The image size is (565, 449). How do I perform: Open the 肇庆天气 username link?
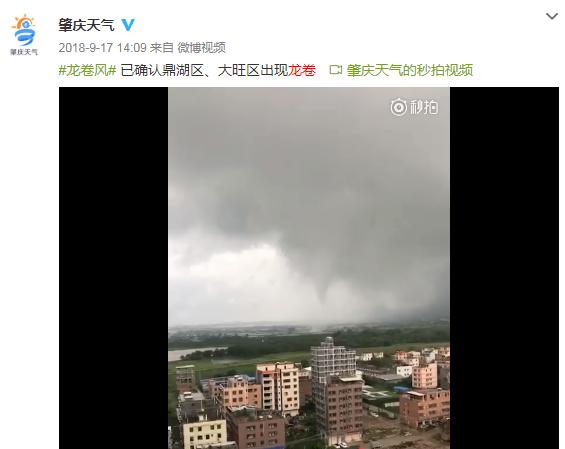pos(86,25)
